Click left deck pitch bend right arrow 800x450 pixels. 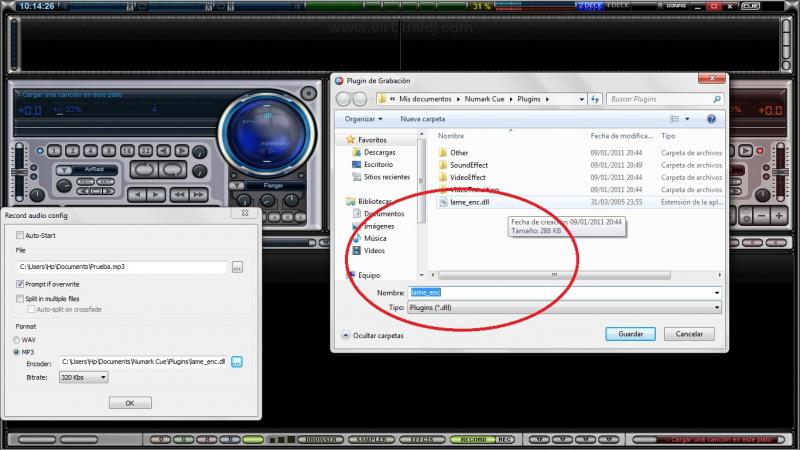156,194
